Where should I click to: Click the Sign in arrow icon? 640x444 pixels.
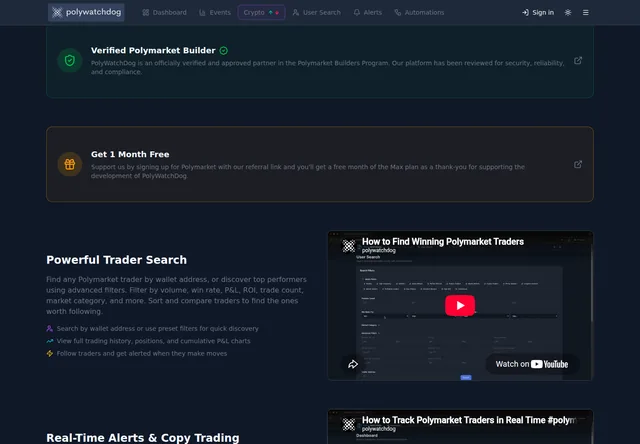525,13
